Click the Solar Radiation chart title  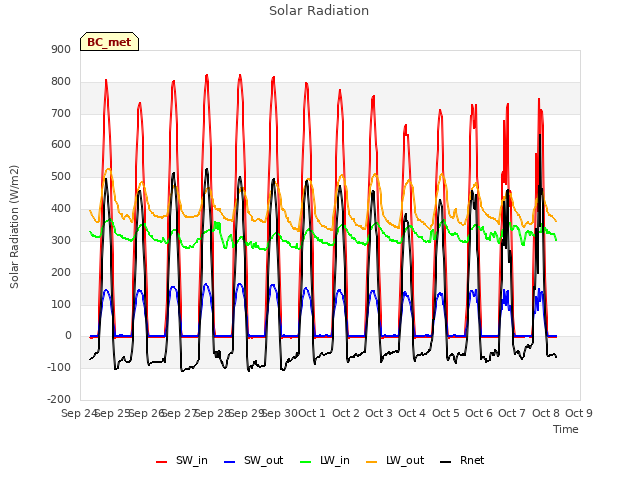coord(319,11)
